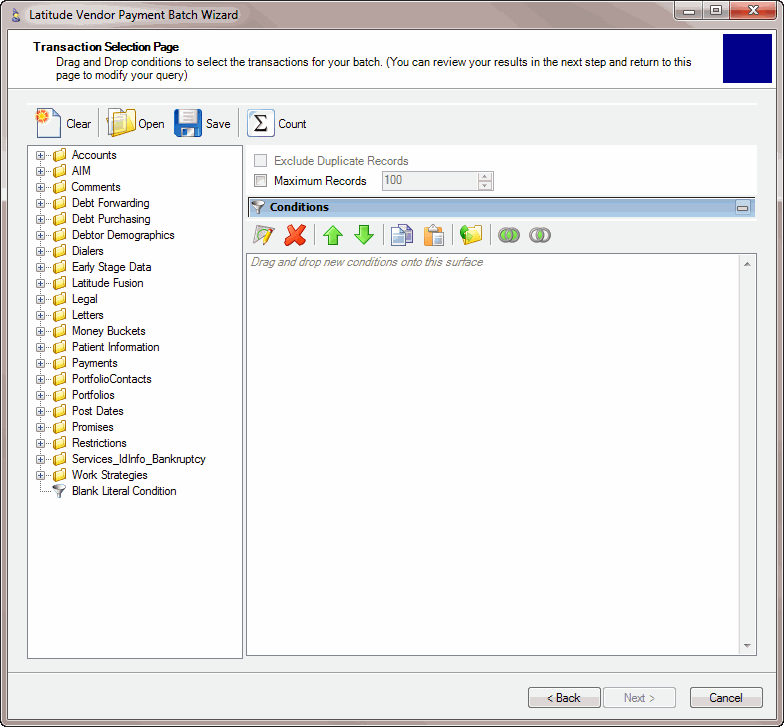Click the Portfolios folder icon
The image size is (784, 727).
60,395
